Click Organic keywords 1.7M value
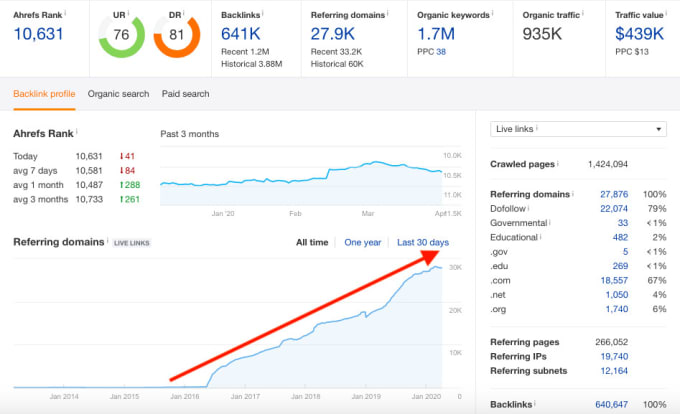Viewport: 680px width, 414px height. pos(436,34)
